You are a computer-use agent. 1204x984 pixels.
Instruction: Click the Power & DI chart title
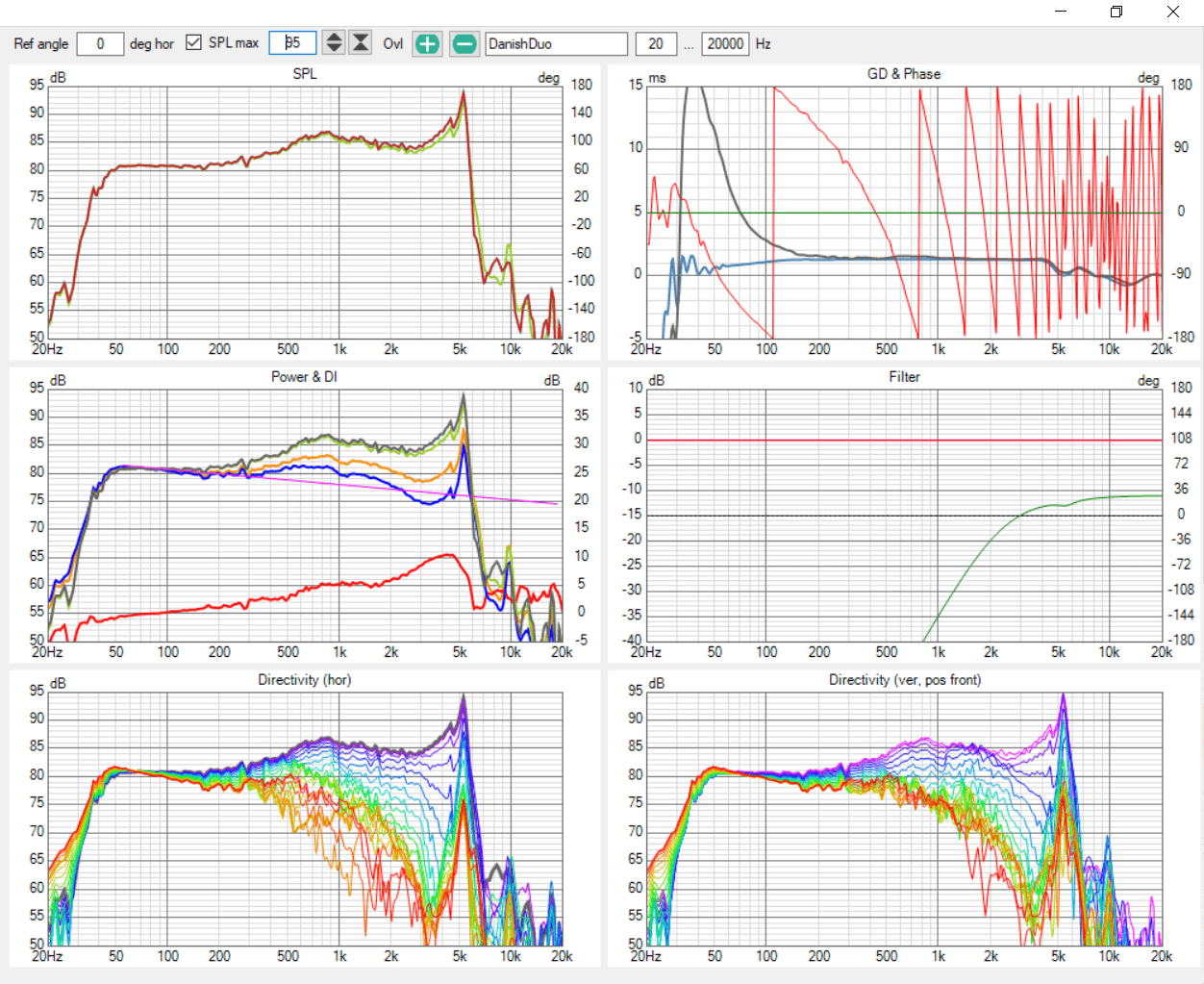click(x=304, y=376)
